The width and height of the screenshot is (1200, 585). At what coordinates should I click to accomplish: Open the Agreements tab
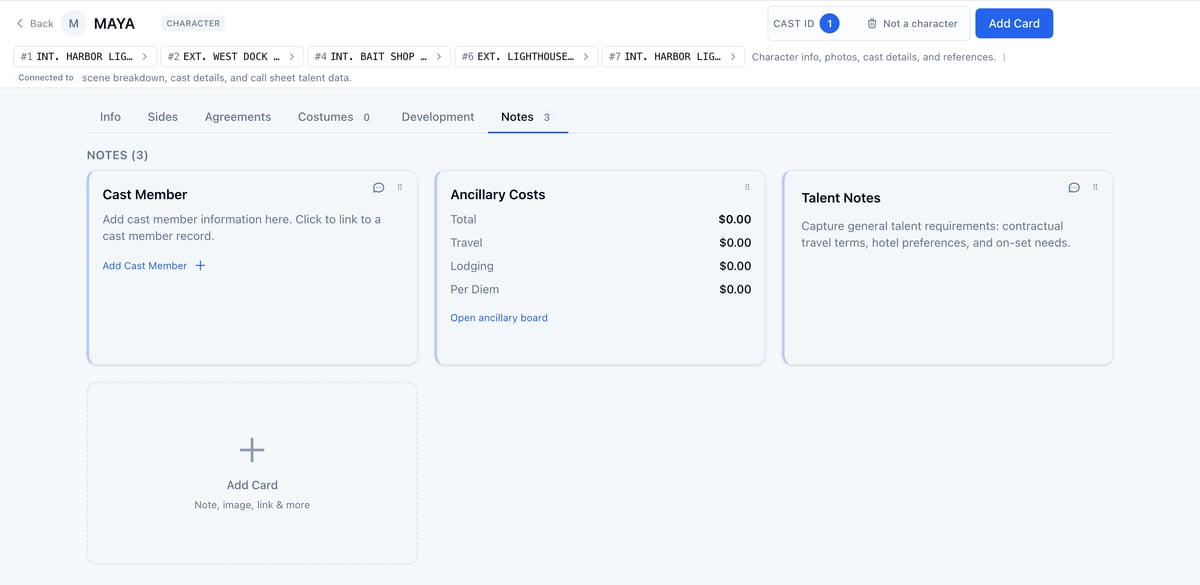click(238, 117)
